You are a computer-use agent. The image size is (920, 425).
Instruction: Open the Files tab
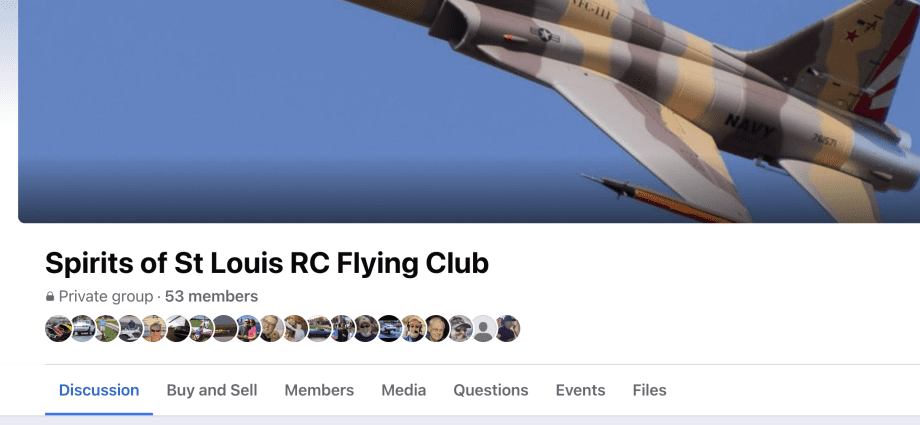[x=650, y=390]
